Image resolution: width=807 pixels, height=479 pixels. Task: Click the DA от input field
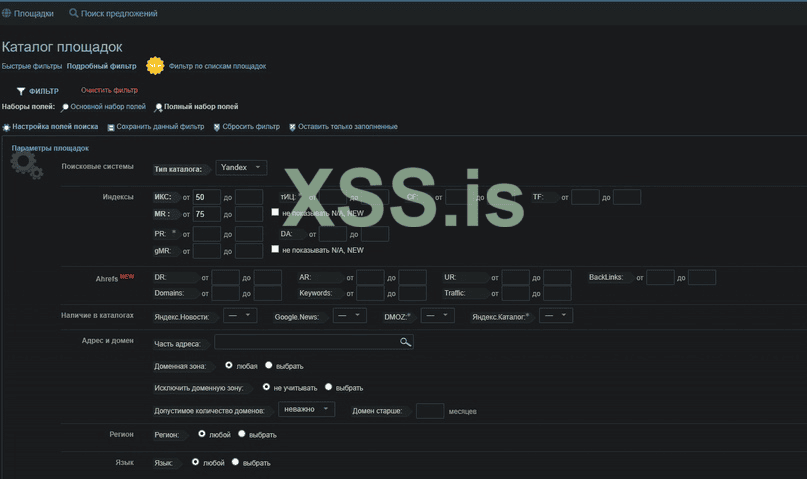332,234
